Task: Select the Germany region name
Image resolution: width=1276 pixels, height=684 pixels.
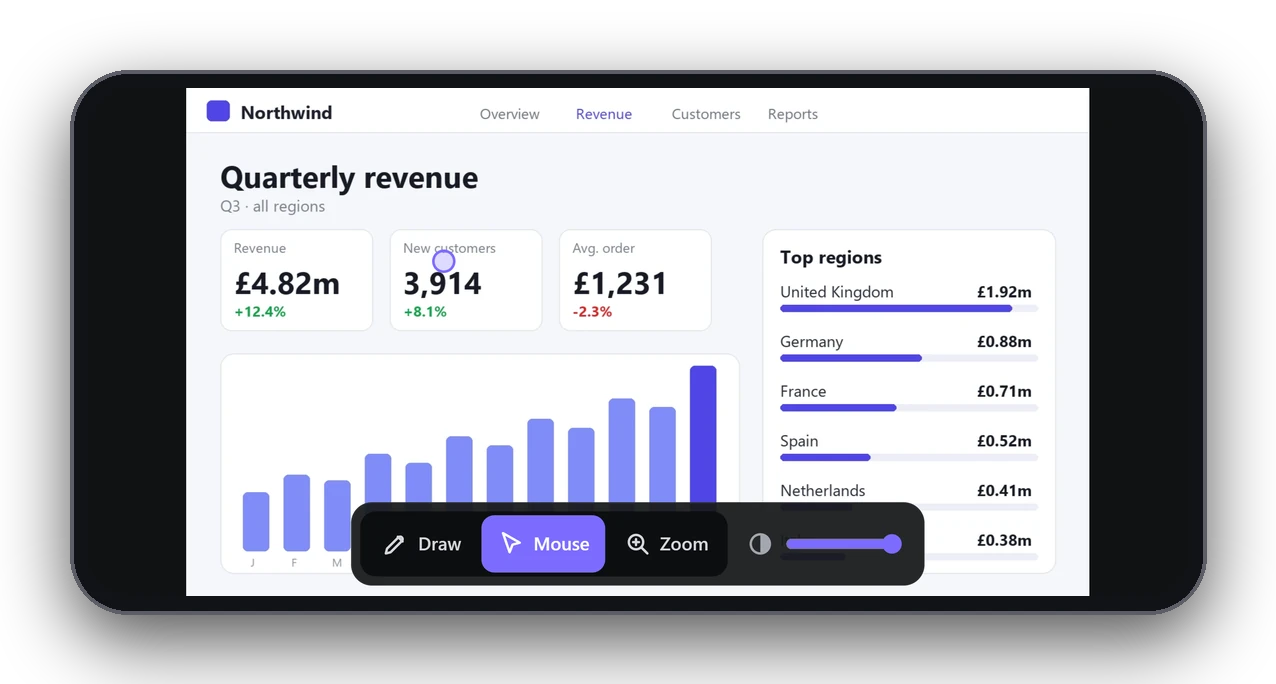Action: point(812,342)
